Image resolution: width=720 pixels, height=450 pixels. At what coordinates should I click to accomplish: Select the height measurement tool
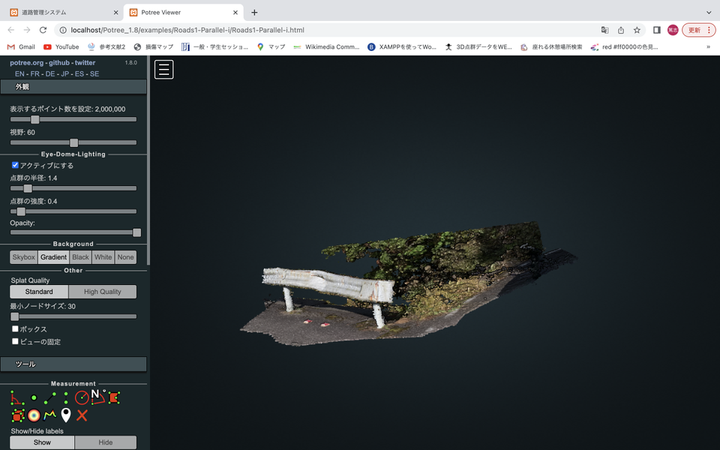[x=66, y=397]
